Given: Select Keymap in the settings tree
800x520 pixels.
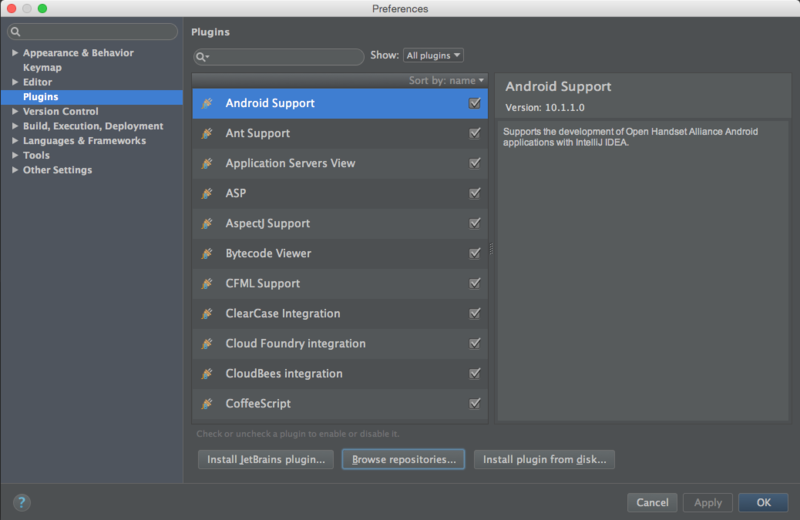Looking at the screenshot, I should 42,67.
